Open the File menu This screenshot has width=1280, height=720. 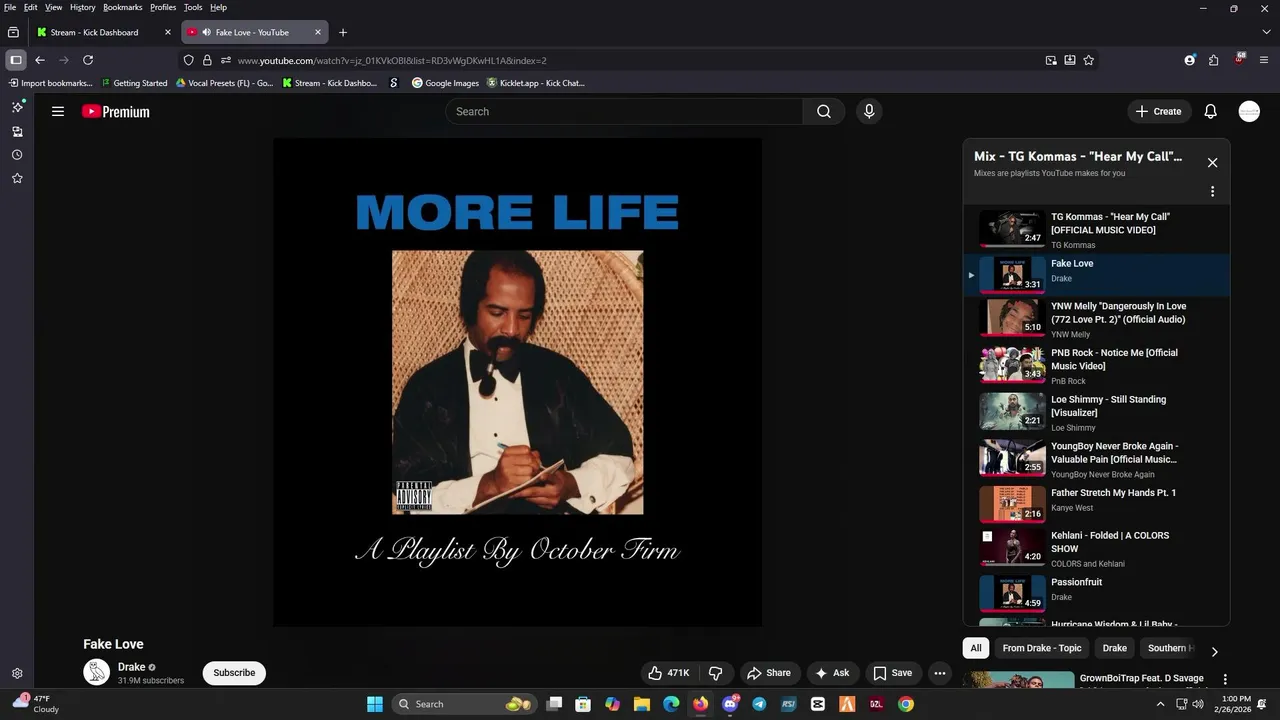click(10, 7)
